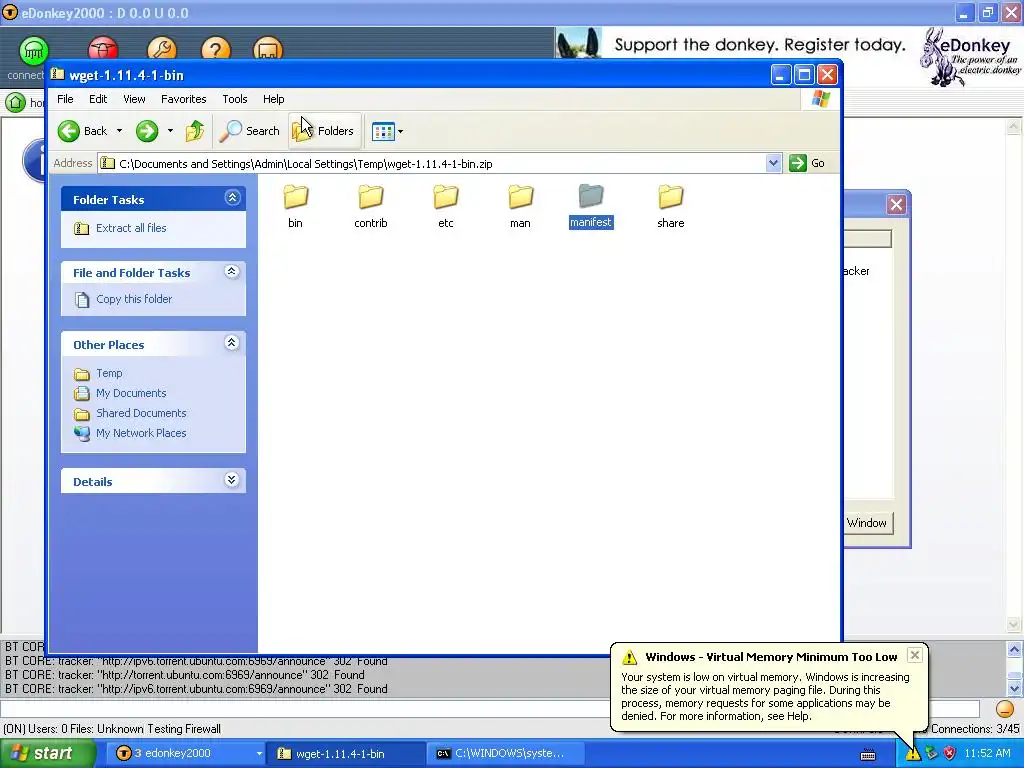This screenshot has height=768, width=1024.
Task: Click the Go button
Action: point(807,163)
